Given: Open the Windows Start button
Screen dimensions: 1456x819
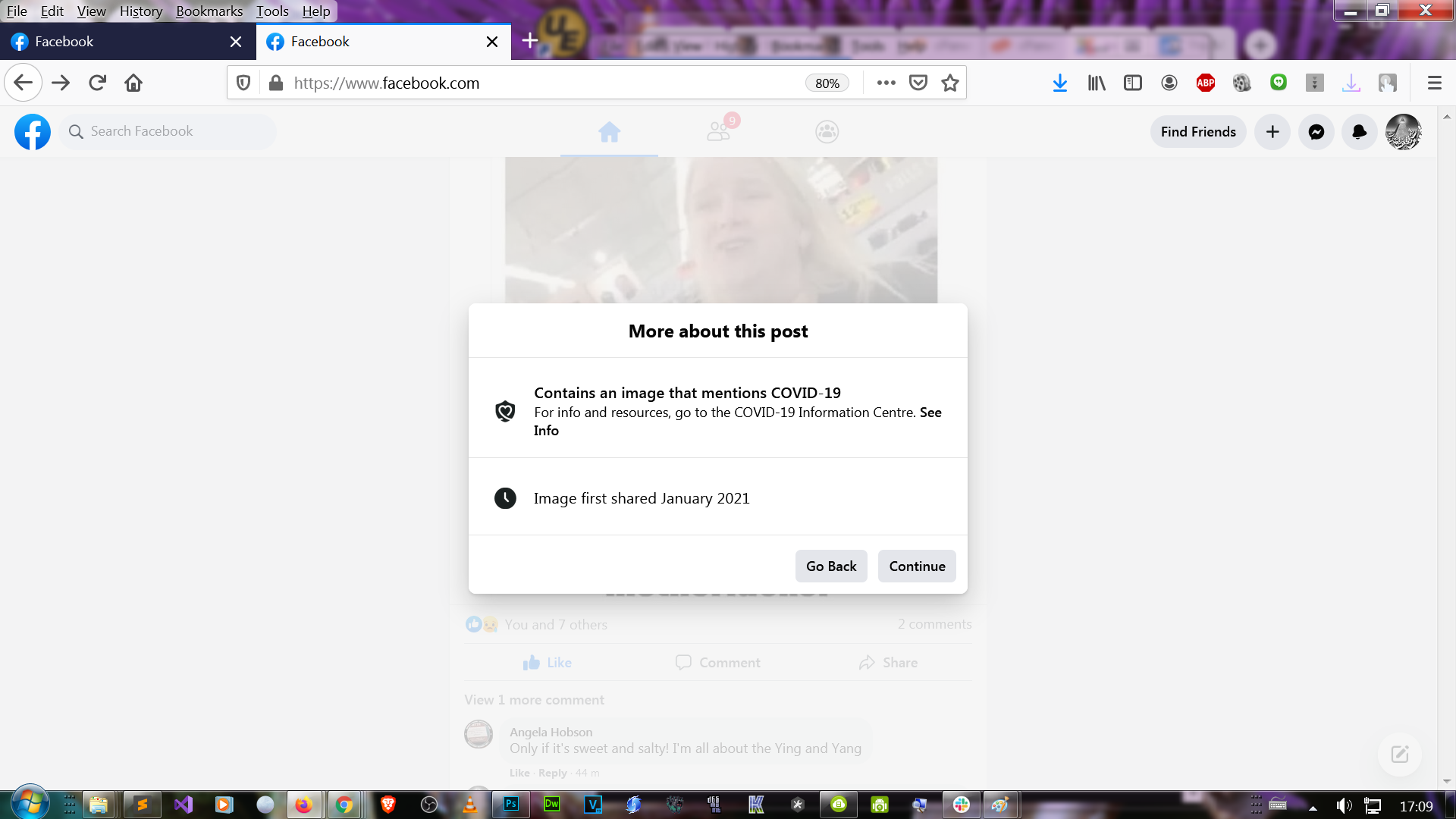Looking at the screenshot, I should tap(30, 804).
